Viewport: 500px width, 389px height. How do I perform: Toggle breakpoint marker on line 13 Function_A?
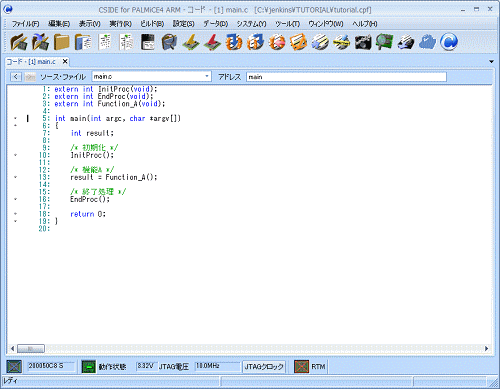(15, 177)
